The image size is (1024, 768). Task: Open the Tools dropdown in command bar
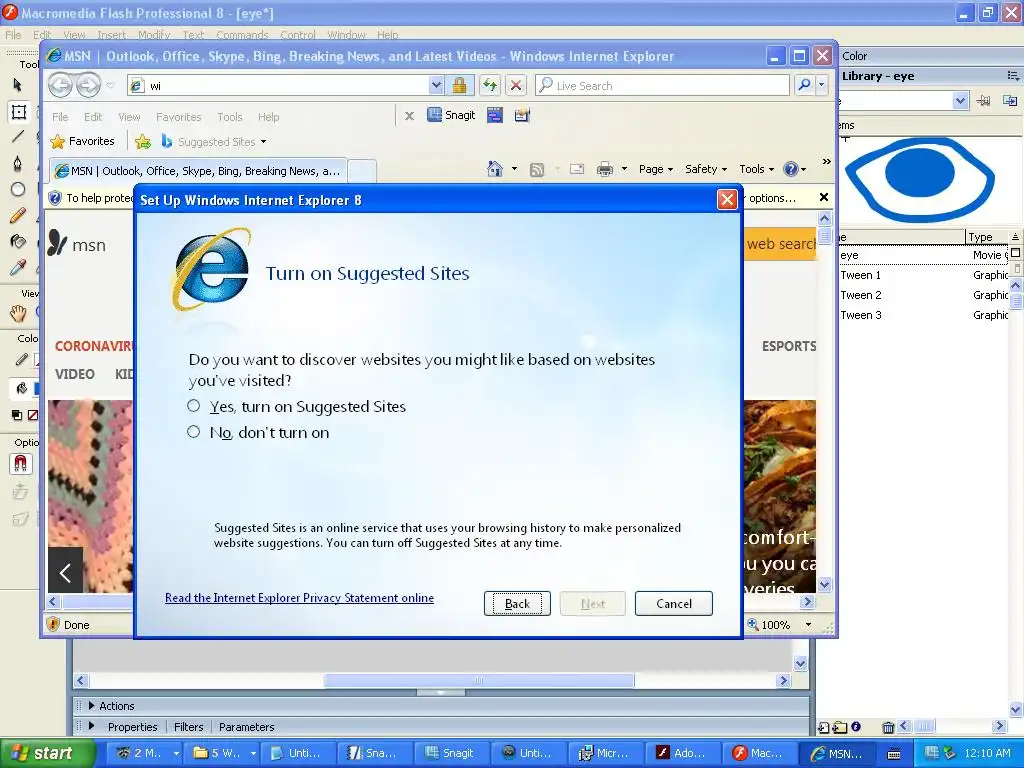click(756, 169)
